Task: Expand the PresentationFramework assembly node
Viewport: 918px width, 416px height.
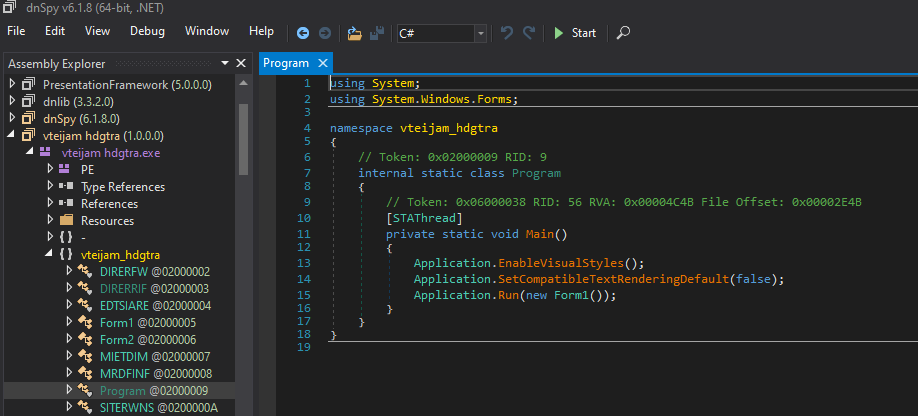Action: (x=12, y=84)
